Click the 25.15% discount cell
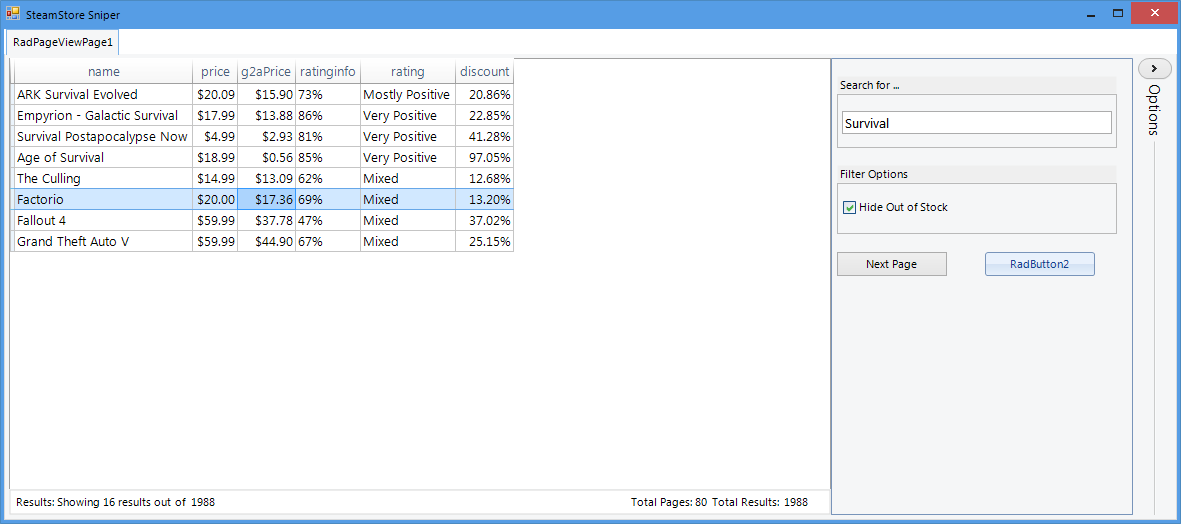 click(x=485, y=242)
